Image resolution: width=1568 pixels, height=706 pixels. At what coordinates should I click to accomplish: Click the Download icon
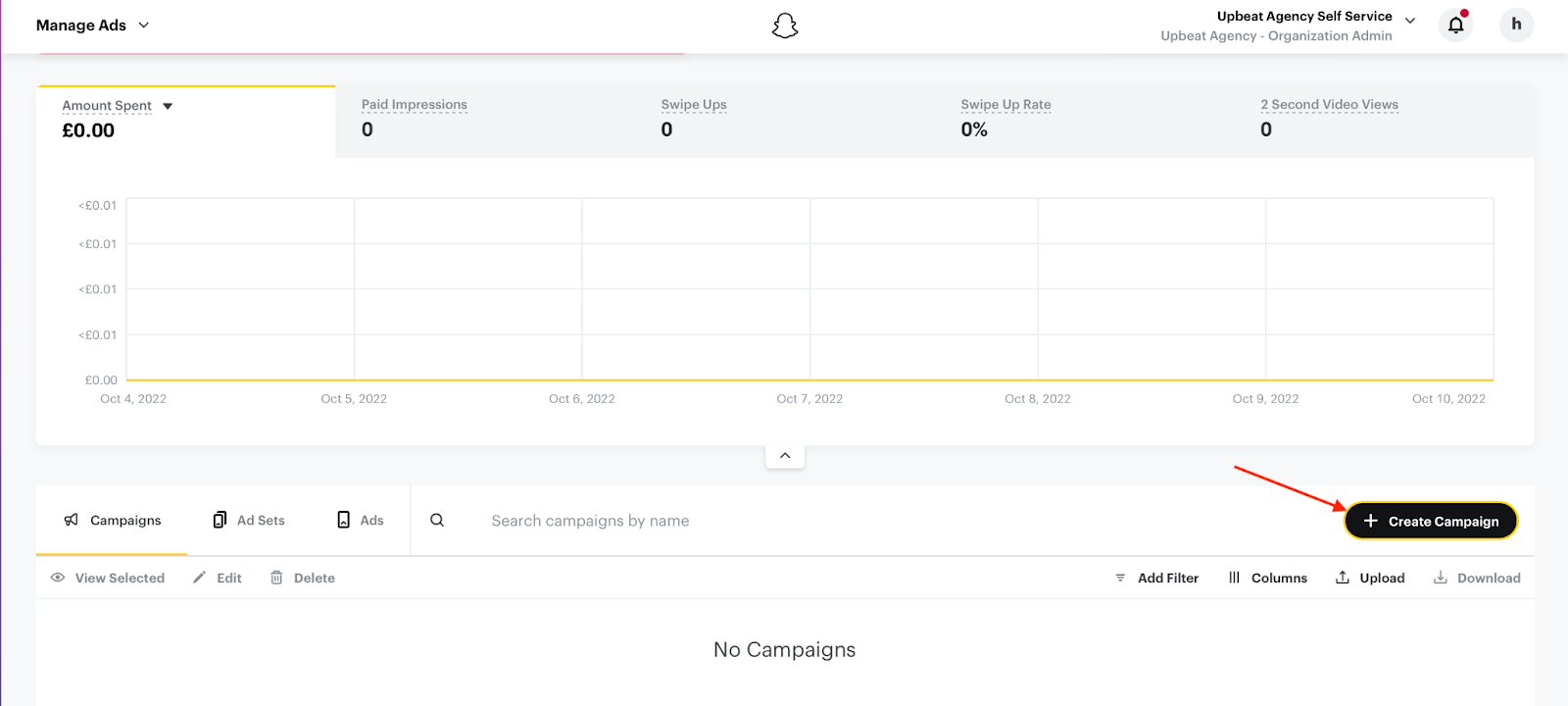click(1441, 578)
